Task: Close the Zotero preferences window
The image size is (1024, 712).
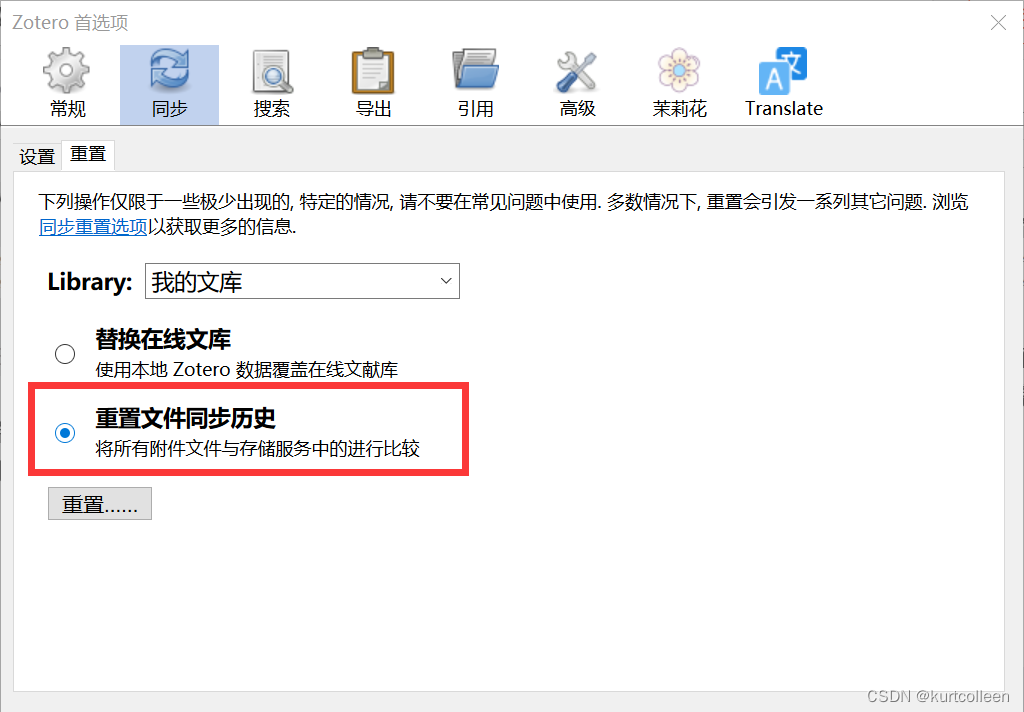Action: (x=998, y=22)
